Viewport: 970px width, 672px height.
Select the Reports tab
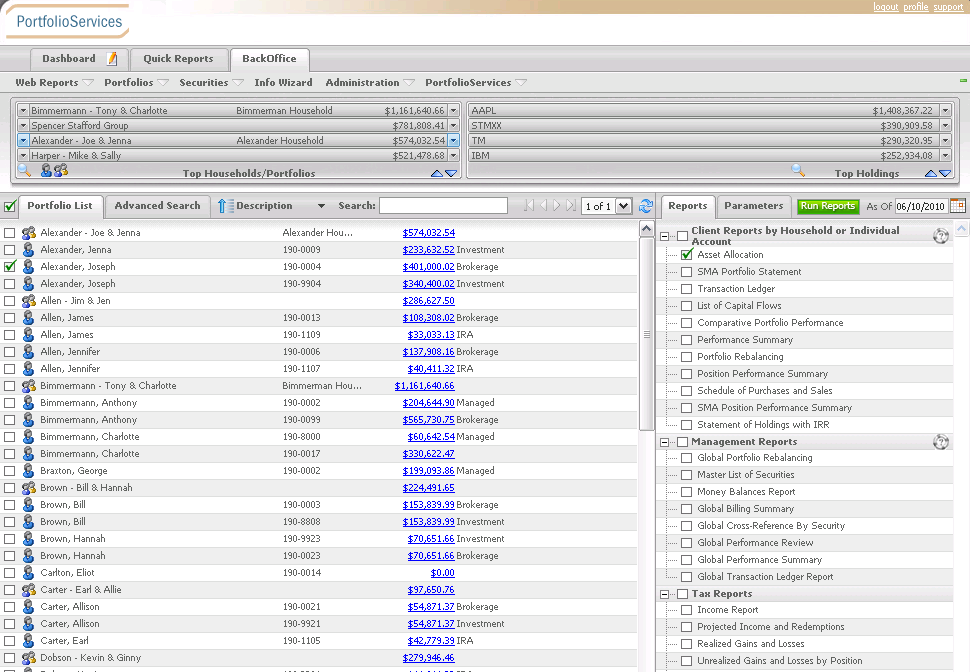click(x=687, y=205)
